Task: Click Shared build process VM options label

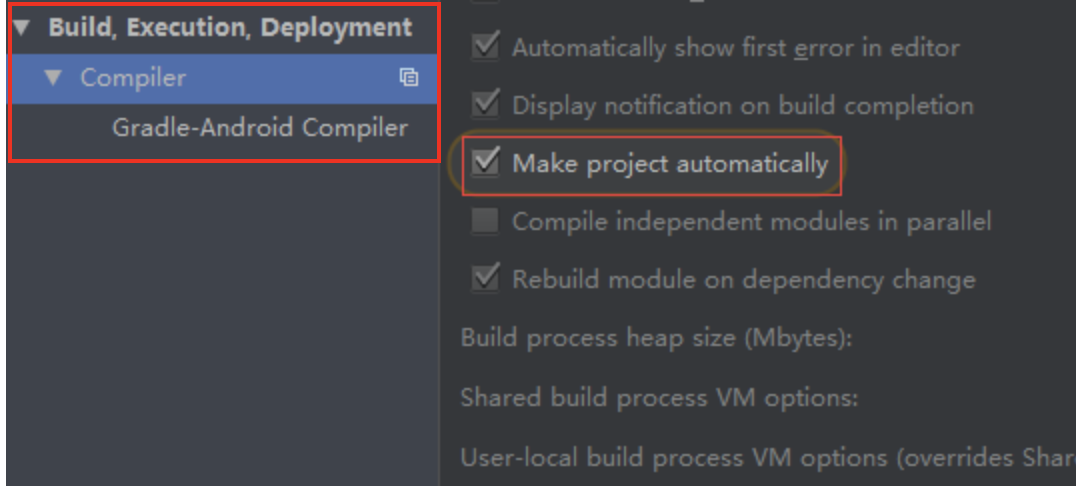Action: 659,397
